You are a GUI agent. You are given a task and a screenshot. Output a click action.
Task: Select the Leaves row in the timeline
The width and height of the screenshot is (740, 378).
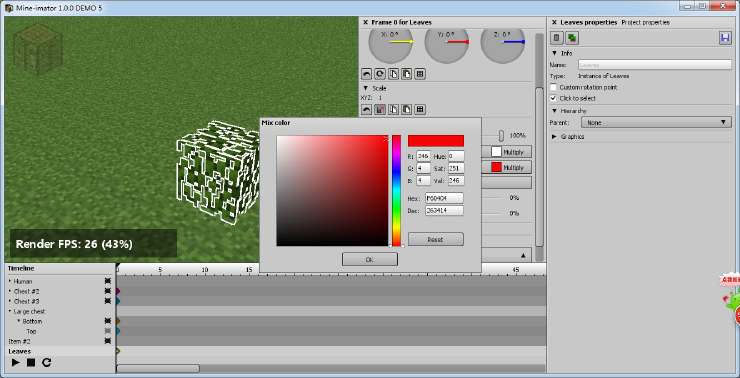(x=60, y=351)
